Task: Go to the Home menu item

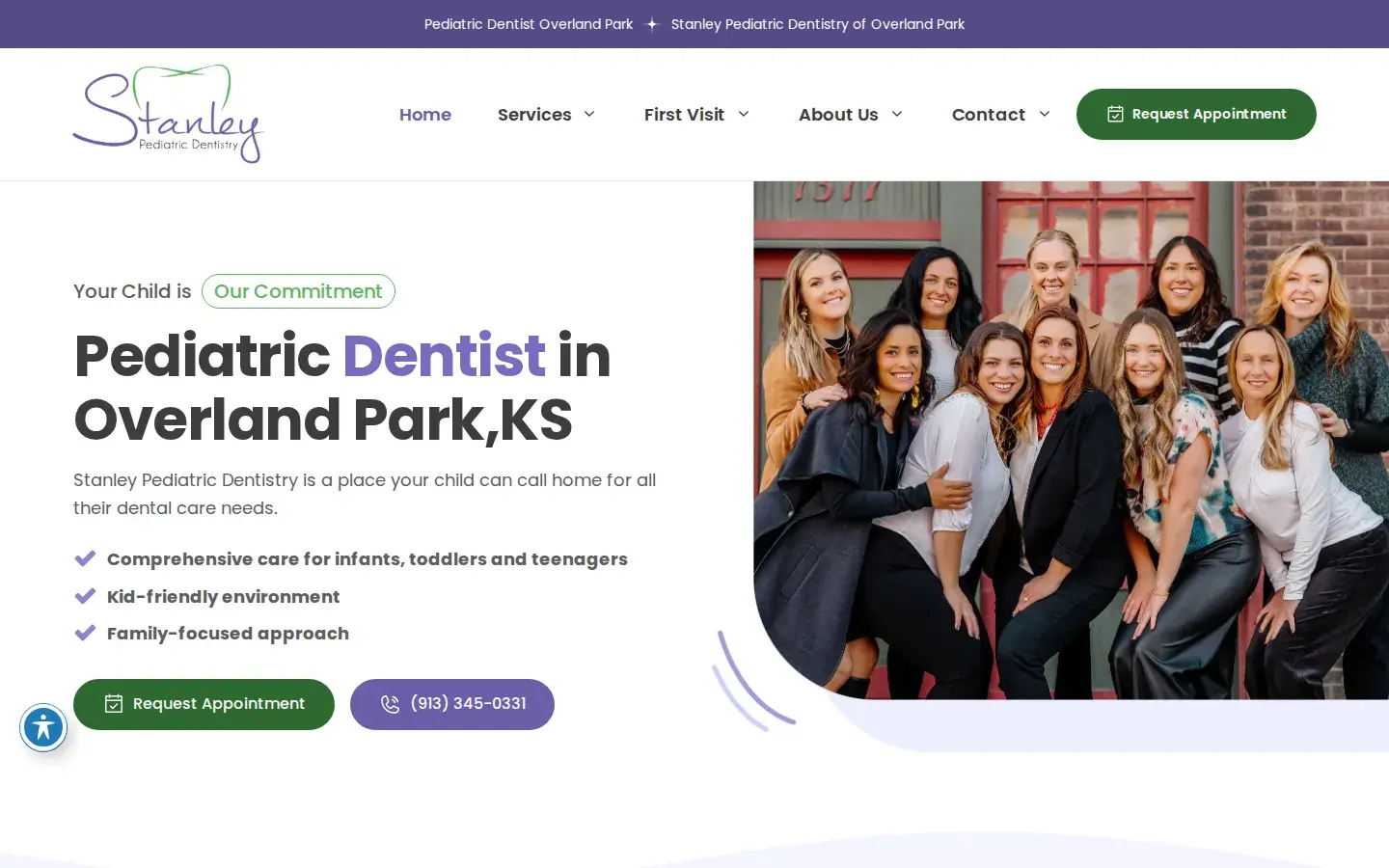Action: click(x=425, y=114)
